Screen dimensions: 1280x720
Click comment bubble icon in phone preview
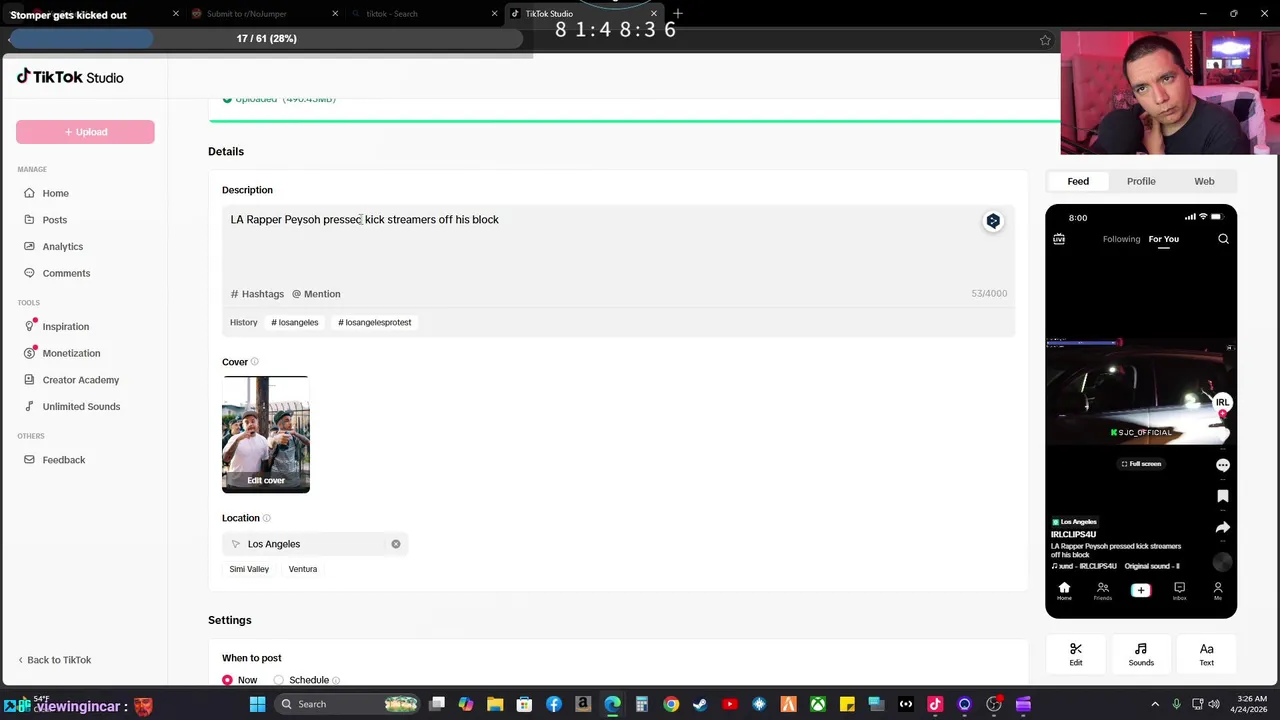[1222, 465]
